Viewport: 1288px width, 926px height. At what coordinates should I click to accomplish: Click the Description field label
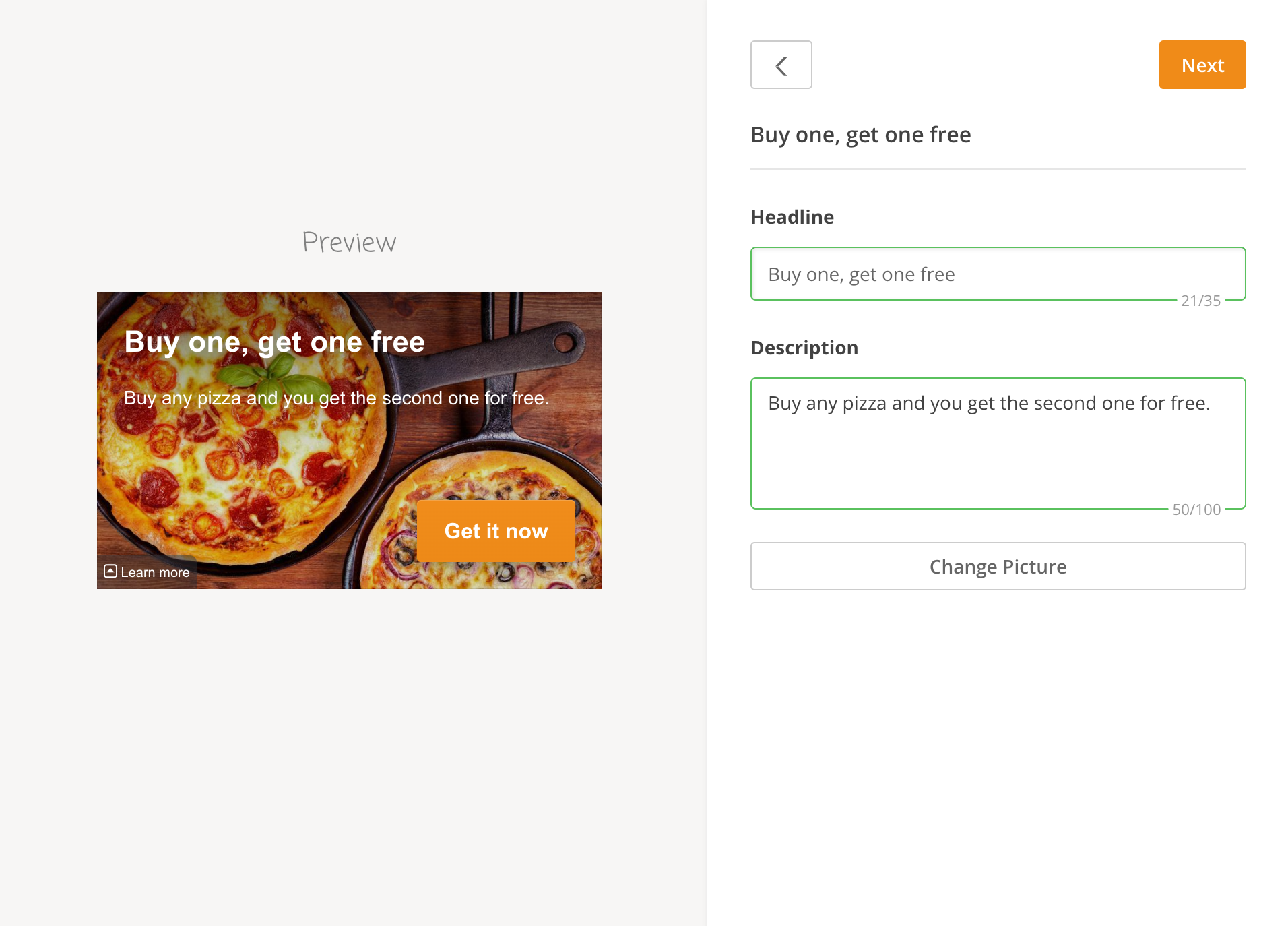click(804, 348)
